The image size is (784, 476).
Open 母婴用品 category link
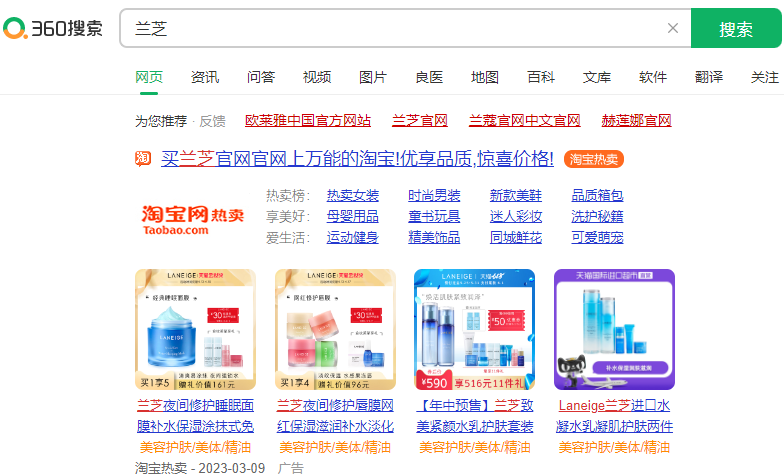click(x=352, y=216)
